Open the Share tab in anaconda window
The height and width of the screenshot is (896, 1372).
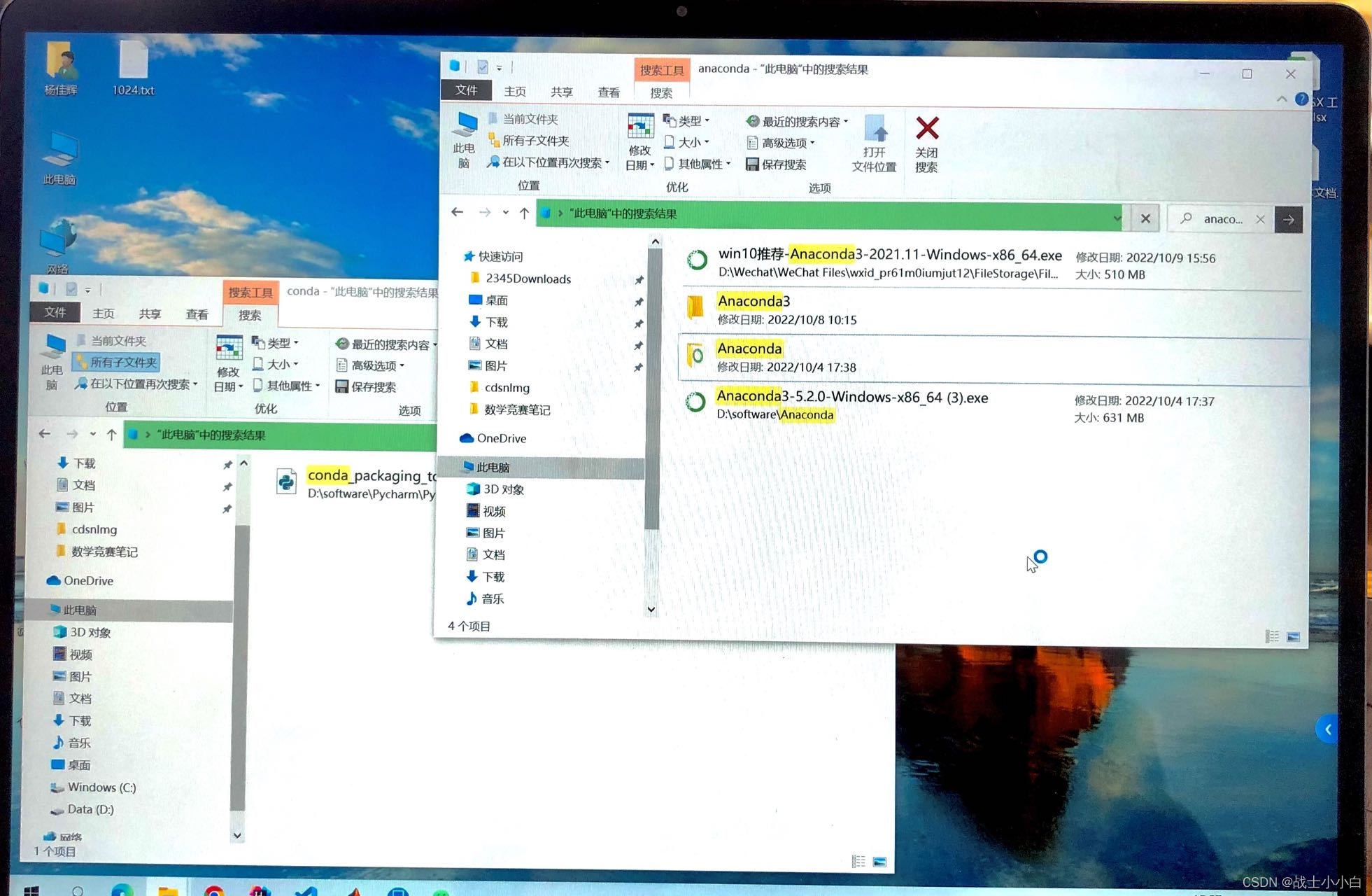562,92
